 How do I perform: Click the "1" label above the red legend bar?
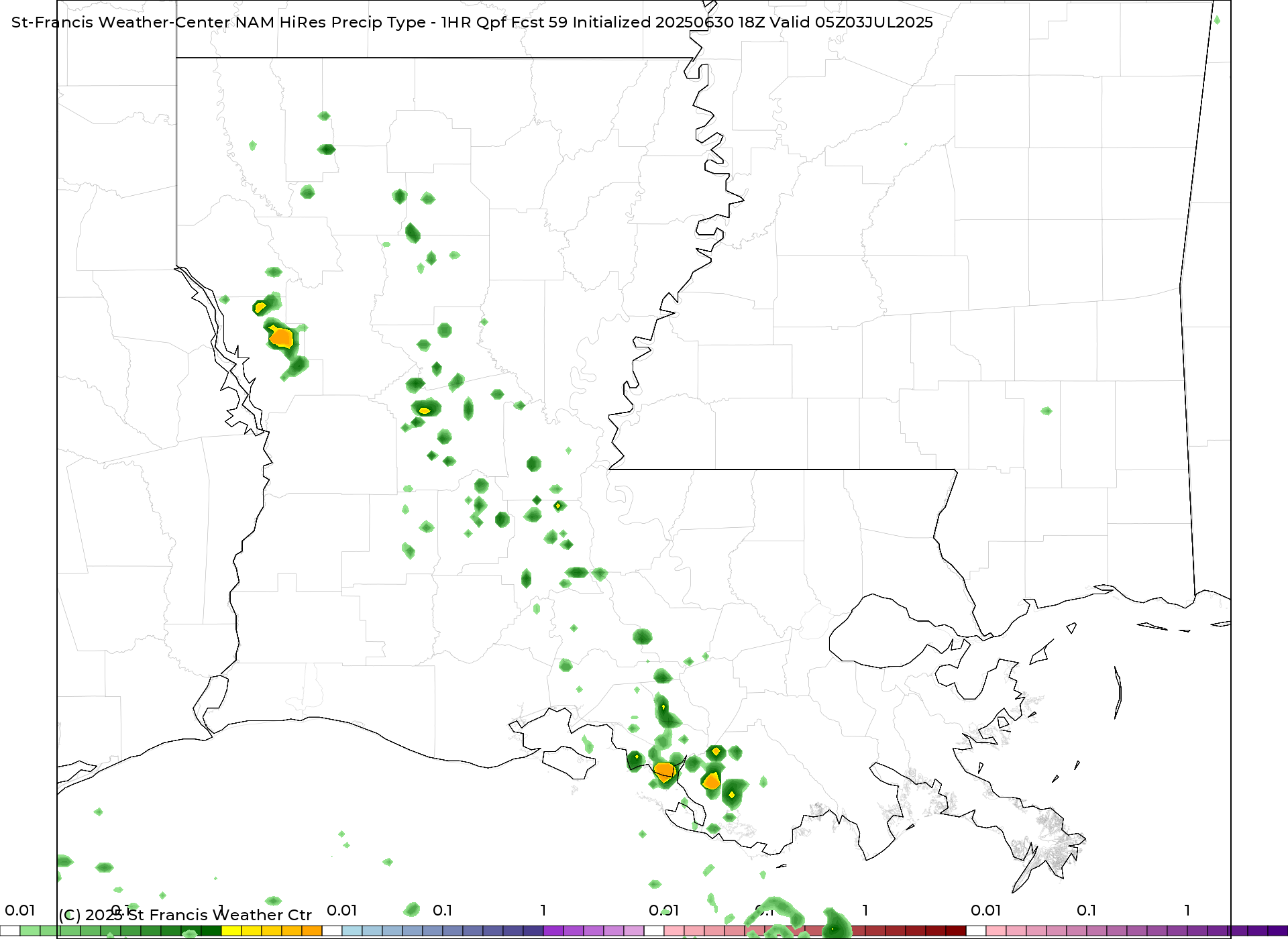point(865,910)
